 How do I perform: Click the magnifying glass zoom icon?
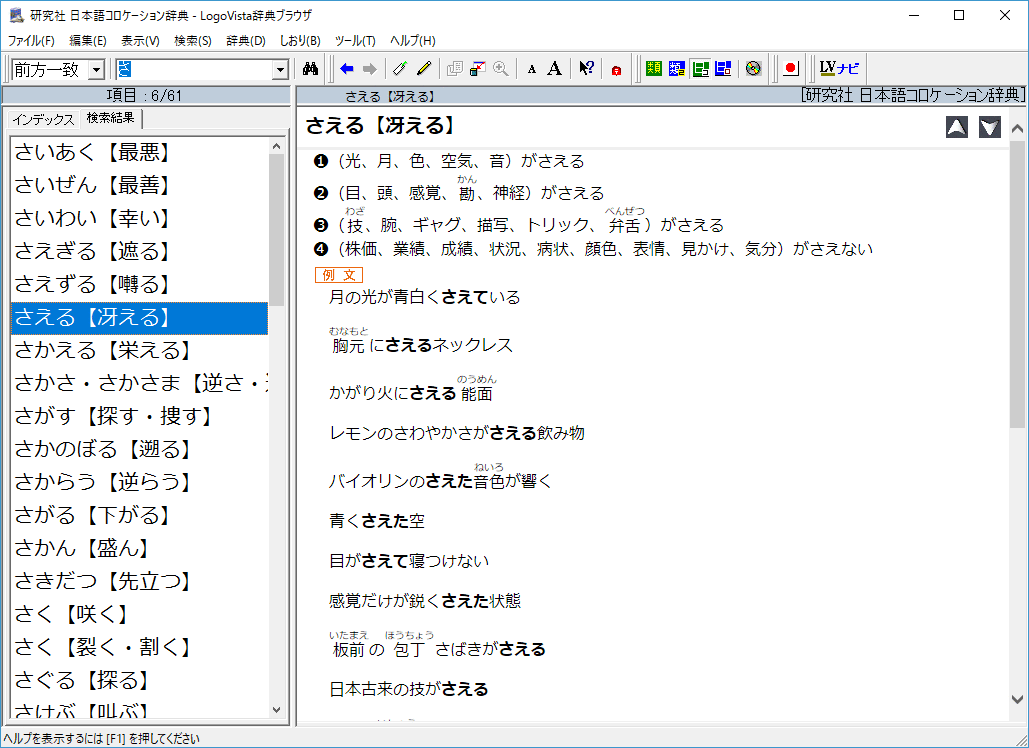point(501,68)
